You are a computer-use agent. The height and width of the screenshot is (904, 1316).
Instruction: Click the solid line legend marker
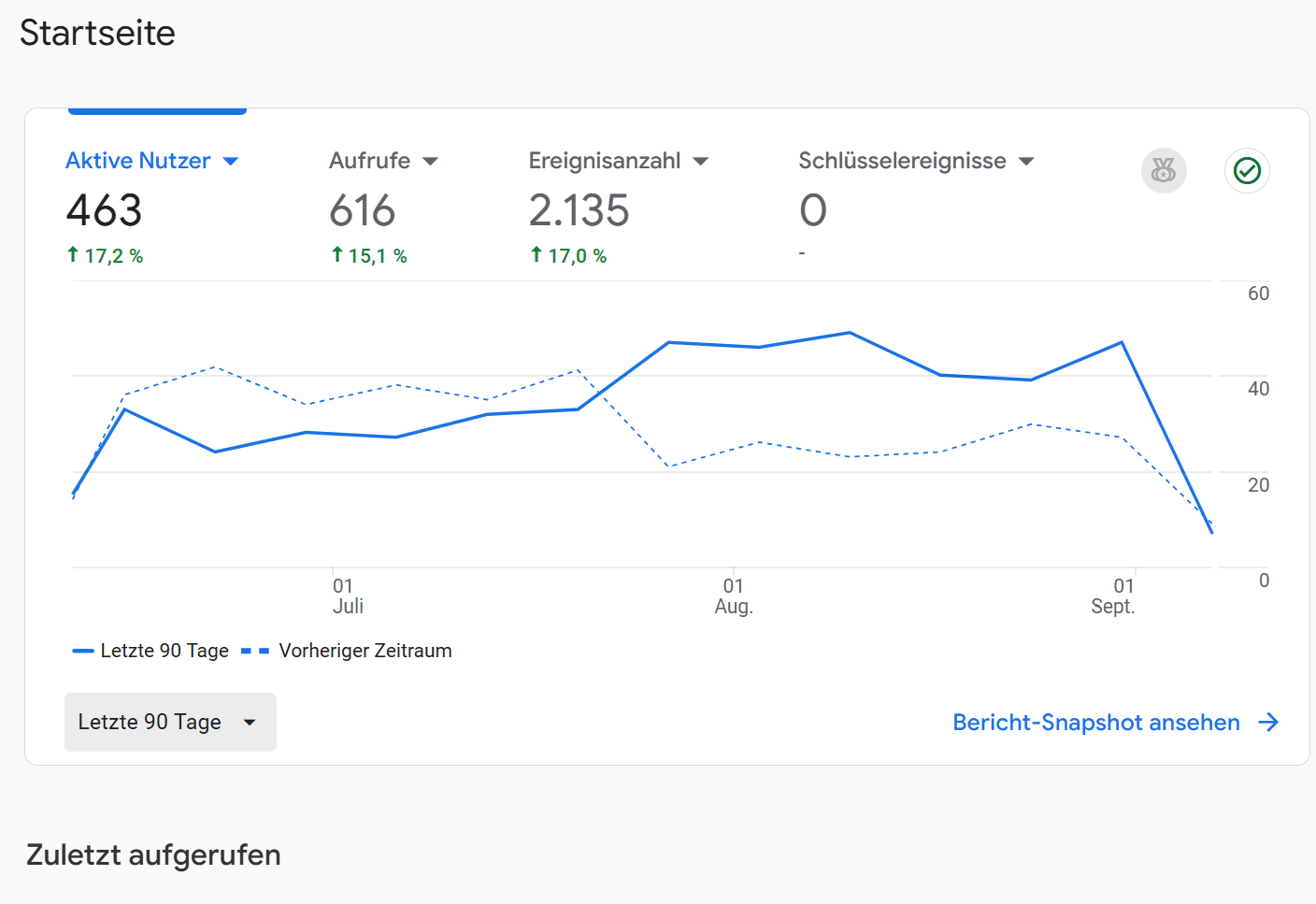click(x=83, y=651)
